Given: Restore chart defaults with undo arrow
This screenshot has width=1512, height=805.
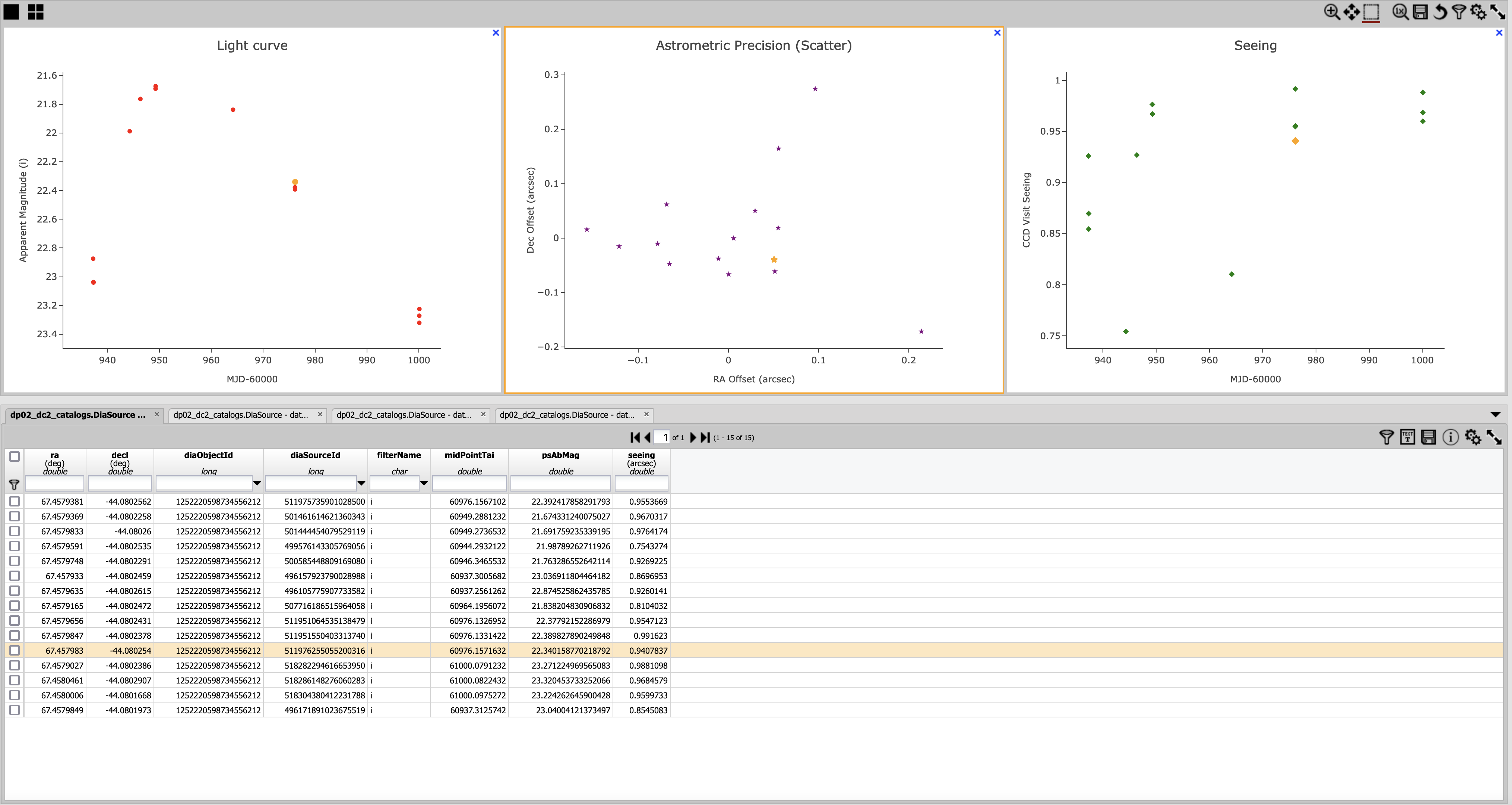Looking at the screenshot, I should pyautogui.click(x=1440, y=12).
